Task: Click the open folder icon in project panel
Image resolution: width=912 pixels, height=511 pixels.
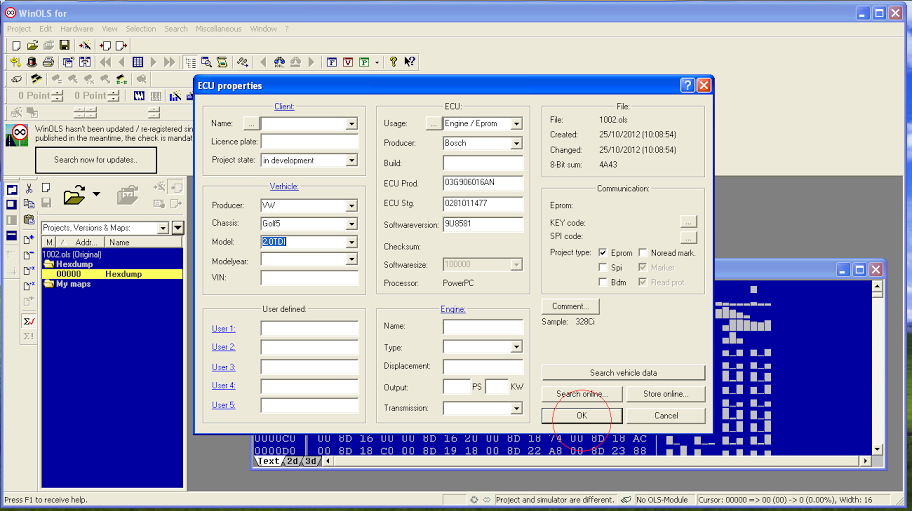Action: (x=74, y=195)
